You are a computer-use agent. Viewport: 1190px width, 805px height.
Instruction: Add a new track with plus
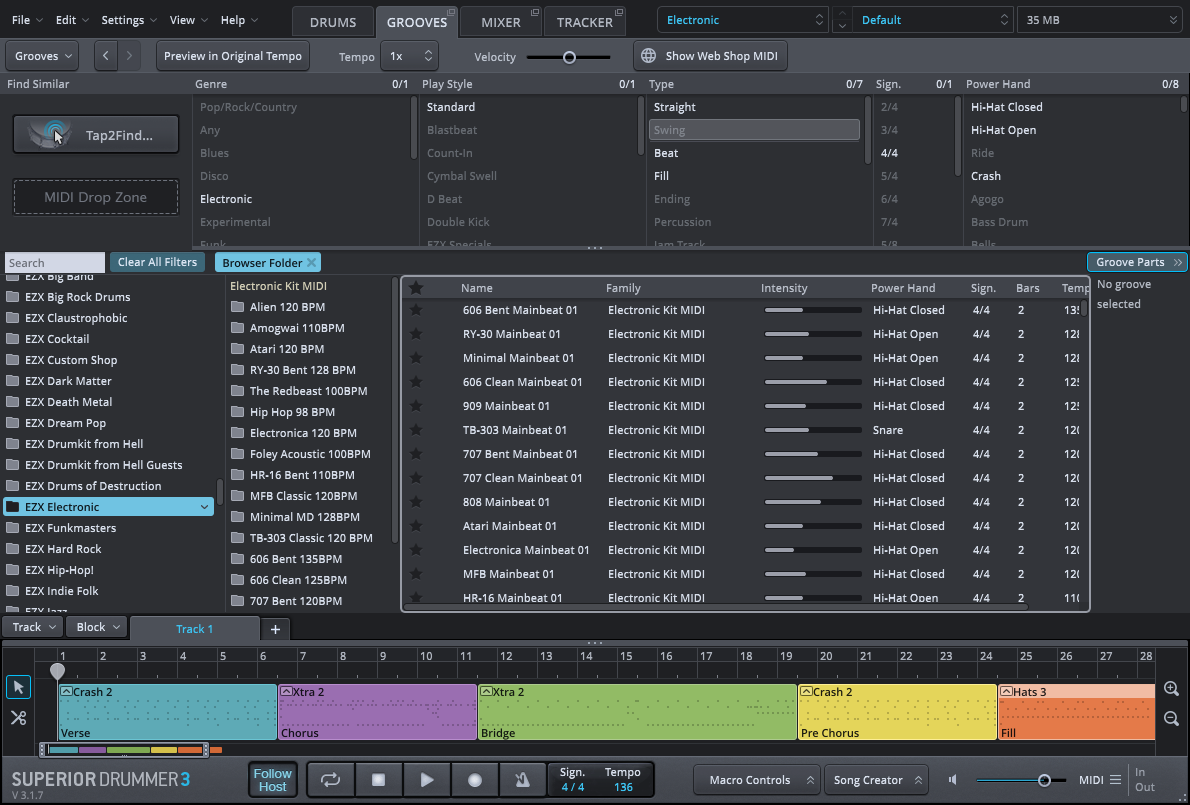275,629
